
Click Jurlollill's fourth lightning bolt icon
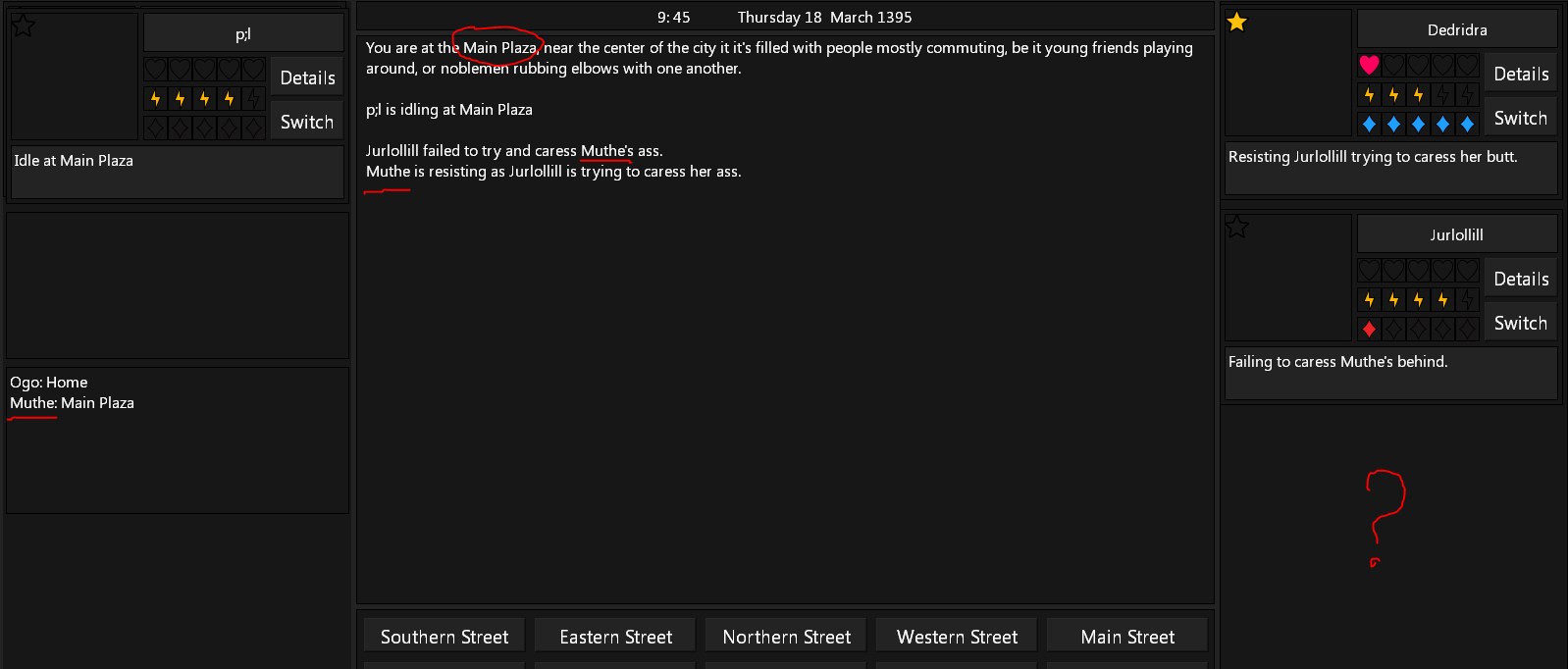[1443, 300]
